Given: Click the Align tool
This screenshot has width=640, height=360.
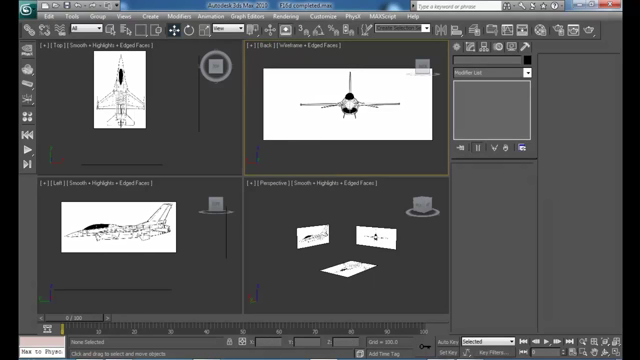Looking at the screenshot, I should [456, 30].
